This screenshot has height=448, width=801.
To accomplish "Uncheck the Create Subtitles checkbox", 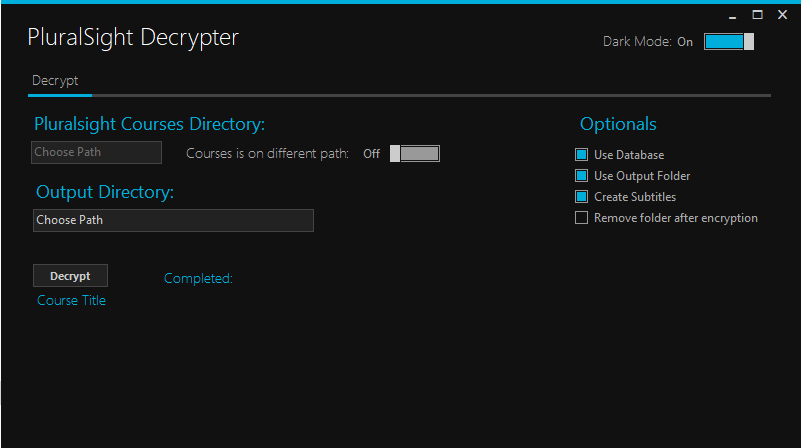I will (x=581, y=197).
